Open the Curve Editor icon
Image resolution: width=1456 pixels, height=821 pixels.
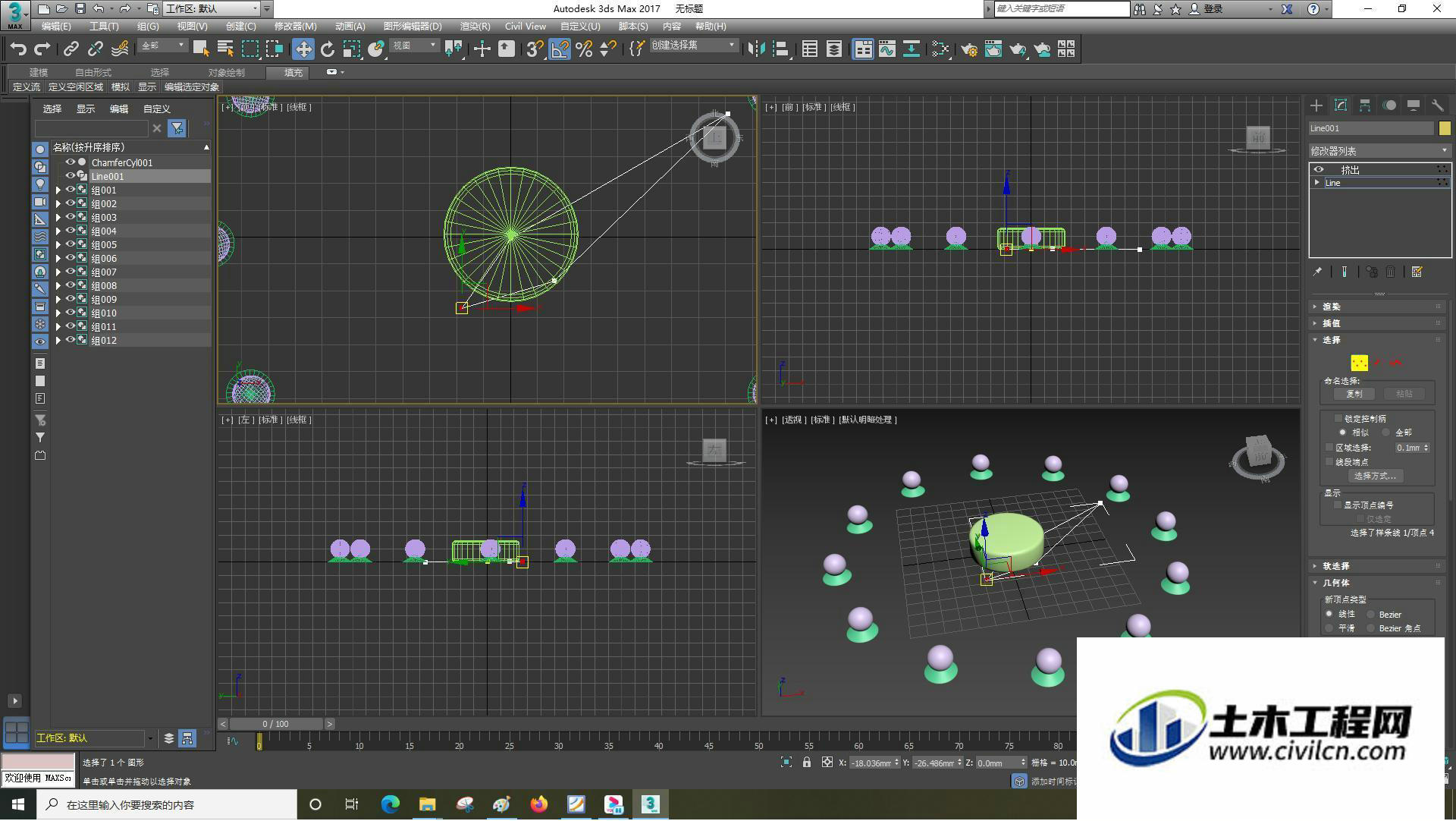pyautogui.click(x=887, y=49)
